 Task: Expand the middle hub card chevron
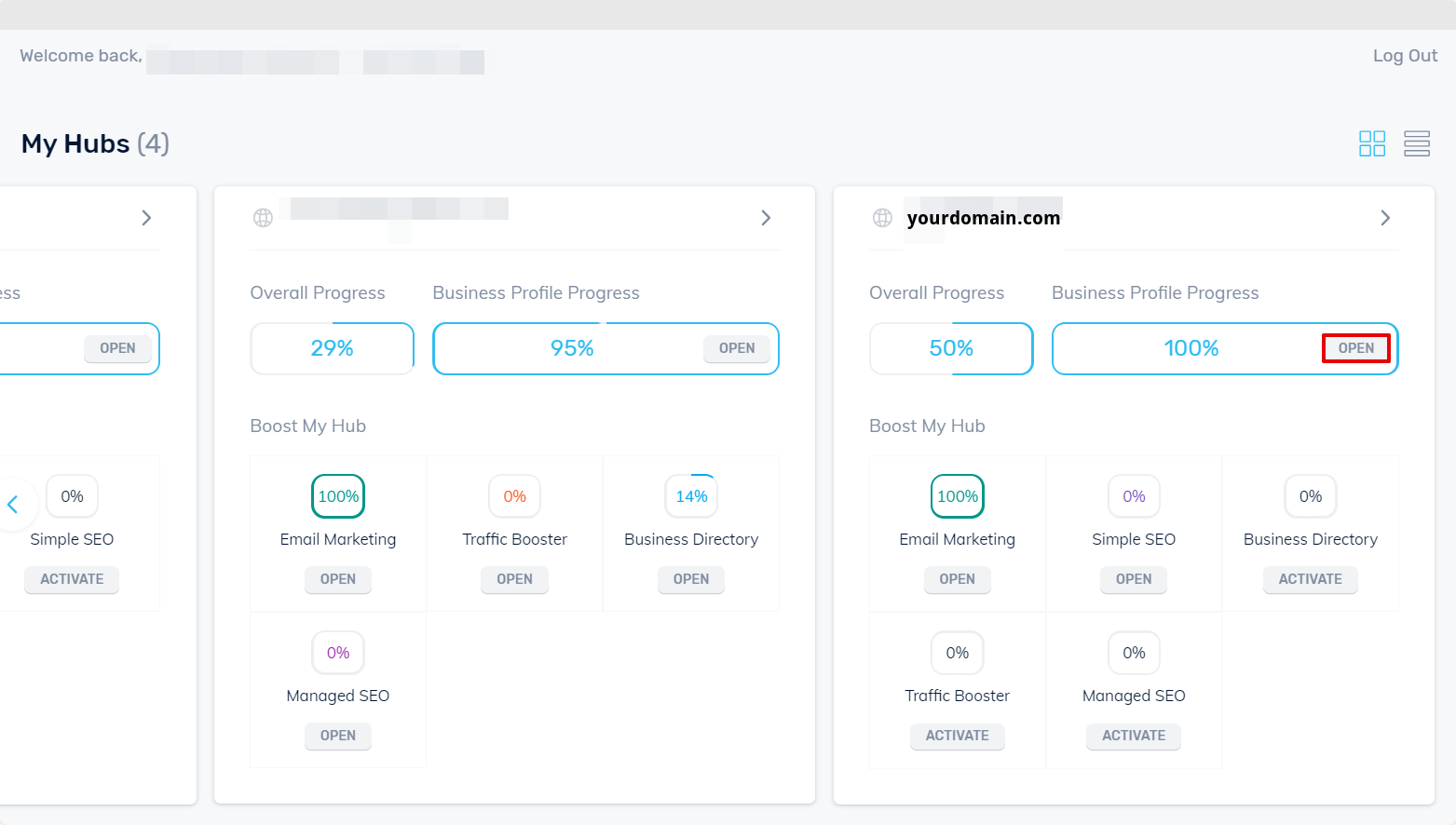(x=766, y=218)
